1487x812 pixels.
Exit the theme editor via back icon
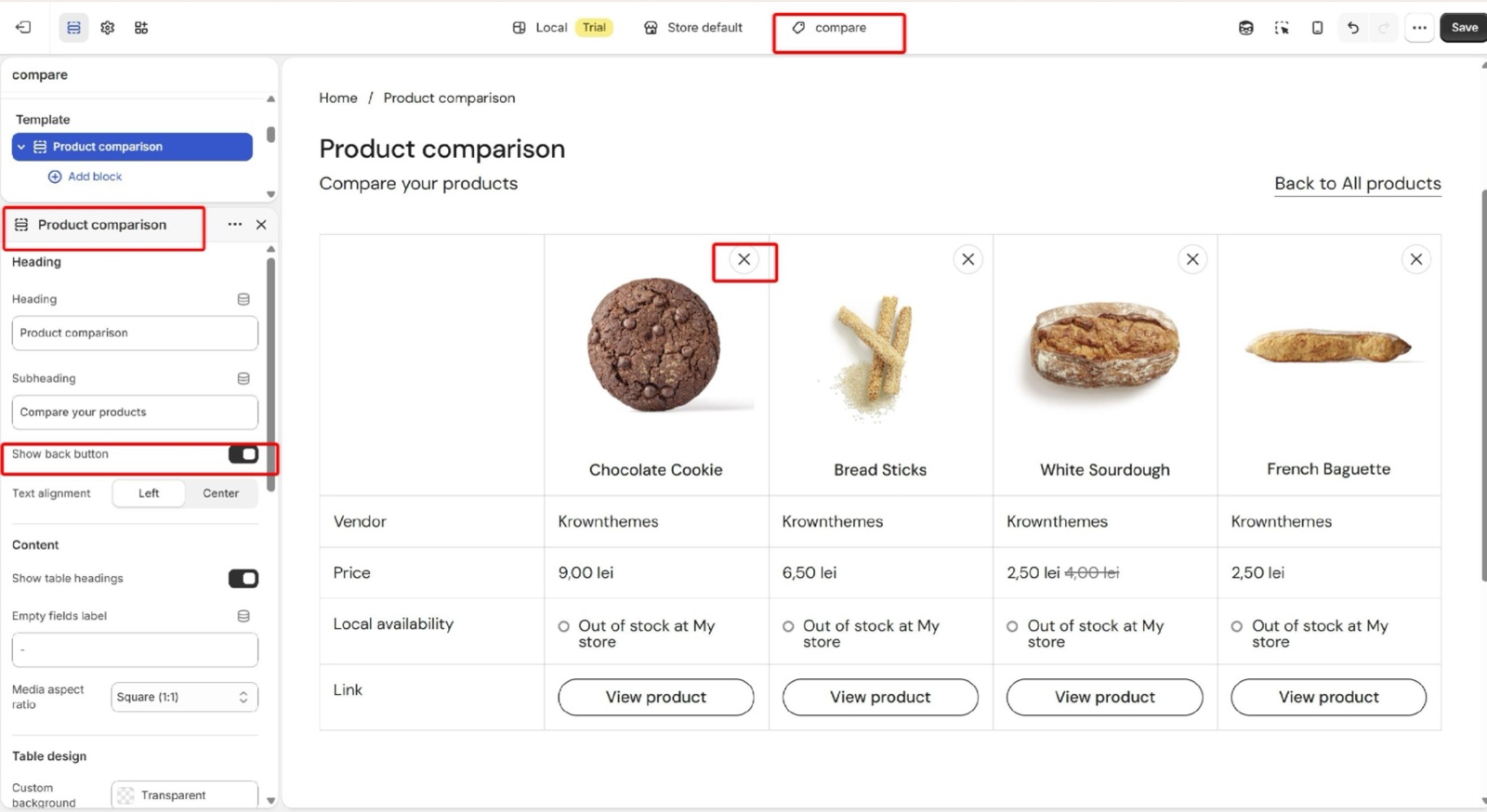coord(23,28)
